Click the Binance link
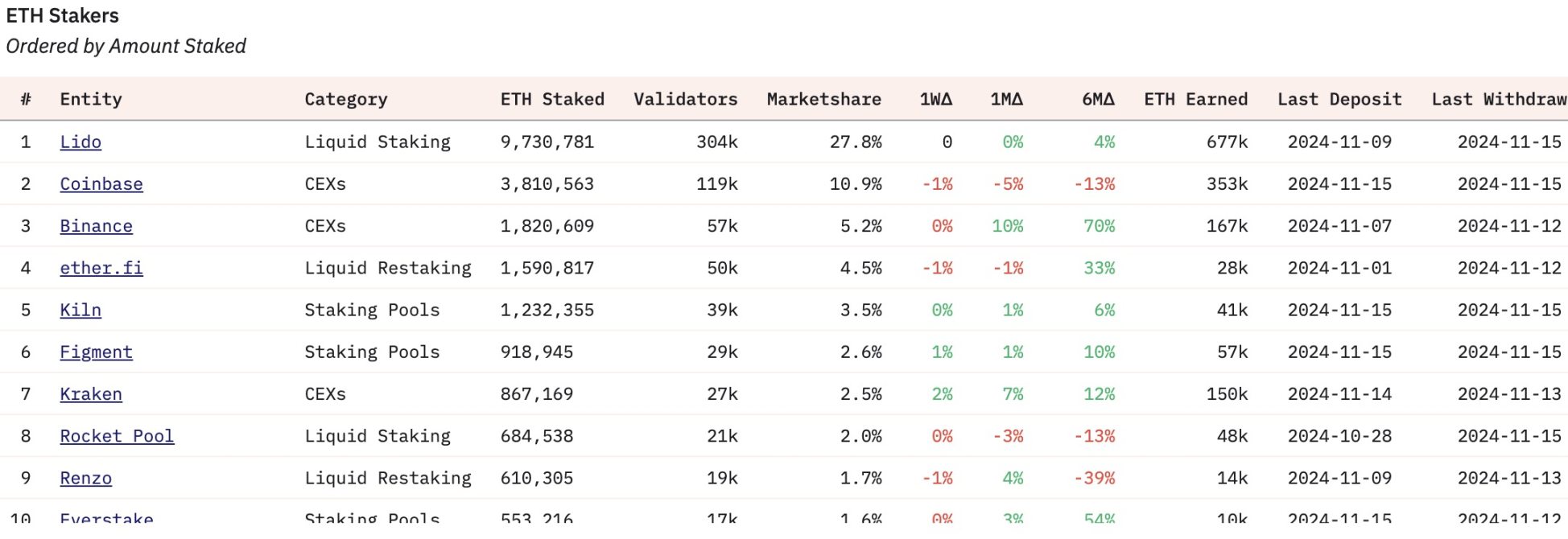The height and width of the screenshot is (539, 1568). (96, 226)
